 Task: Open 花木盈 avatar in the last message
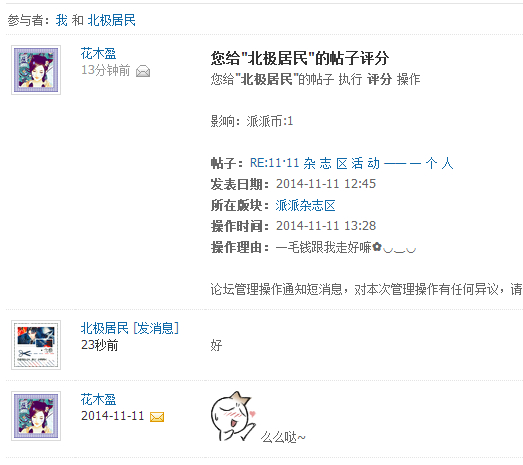[x=36, y=416]
